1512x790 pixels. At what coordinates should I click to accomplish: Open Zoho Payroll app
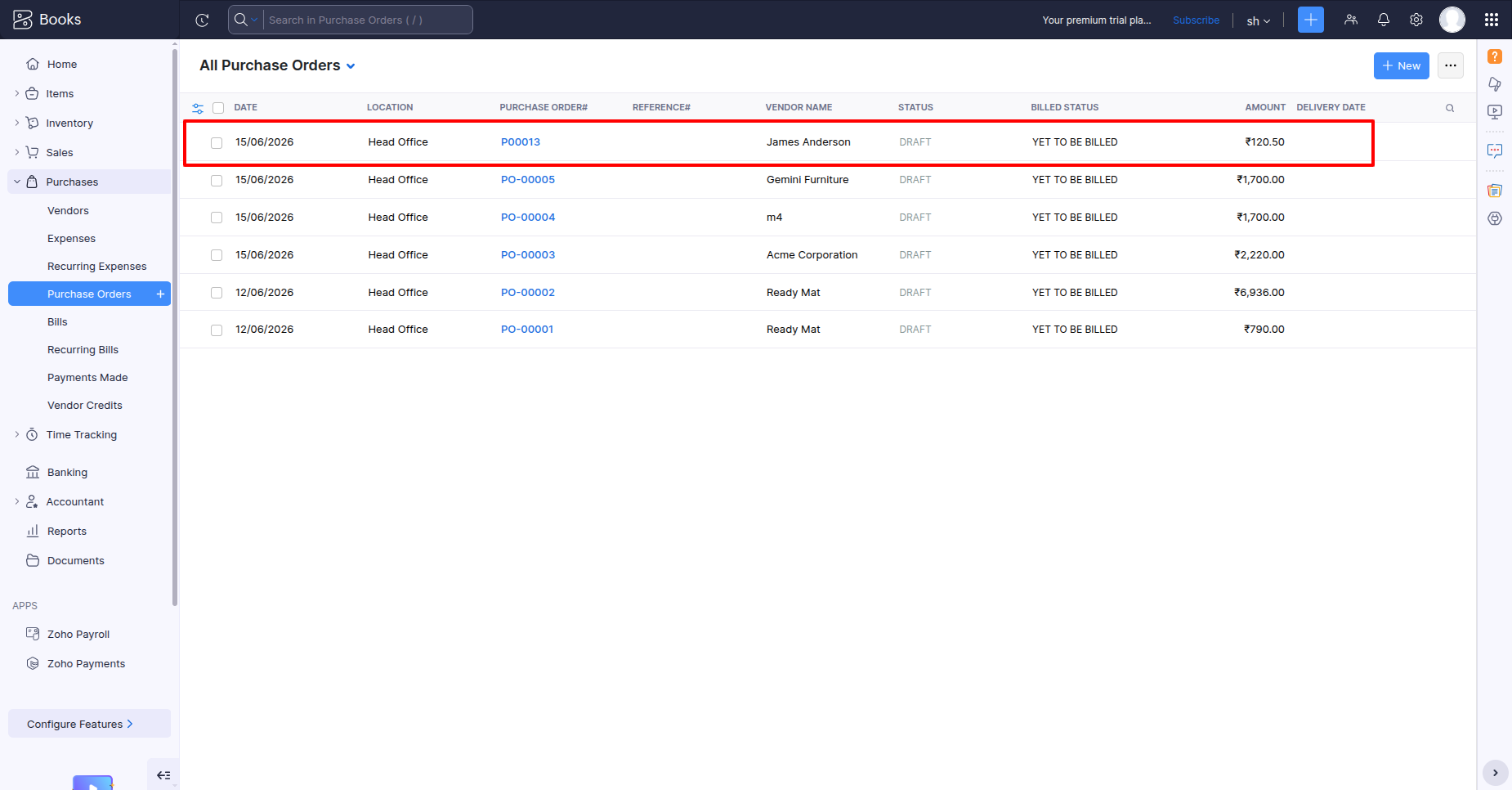78,634
